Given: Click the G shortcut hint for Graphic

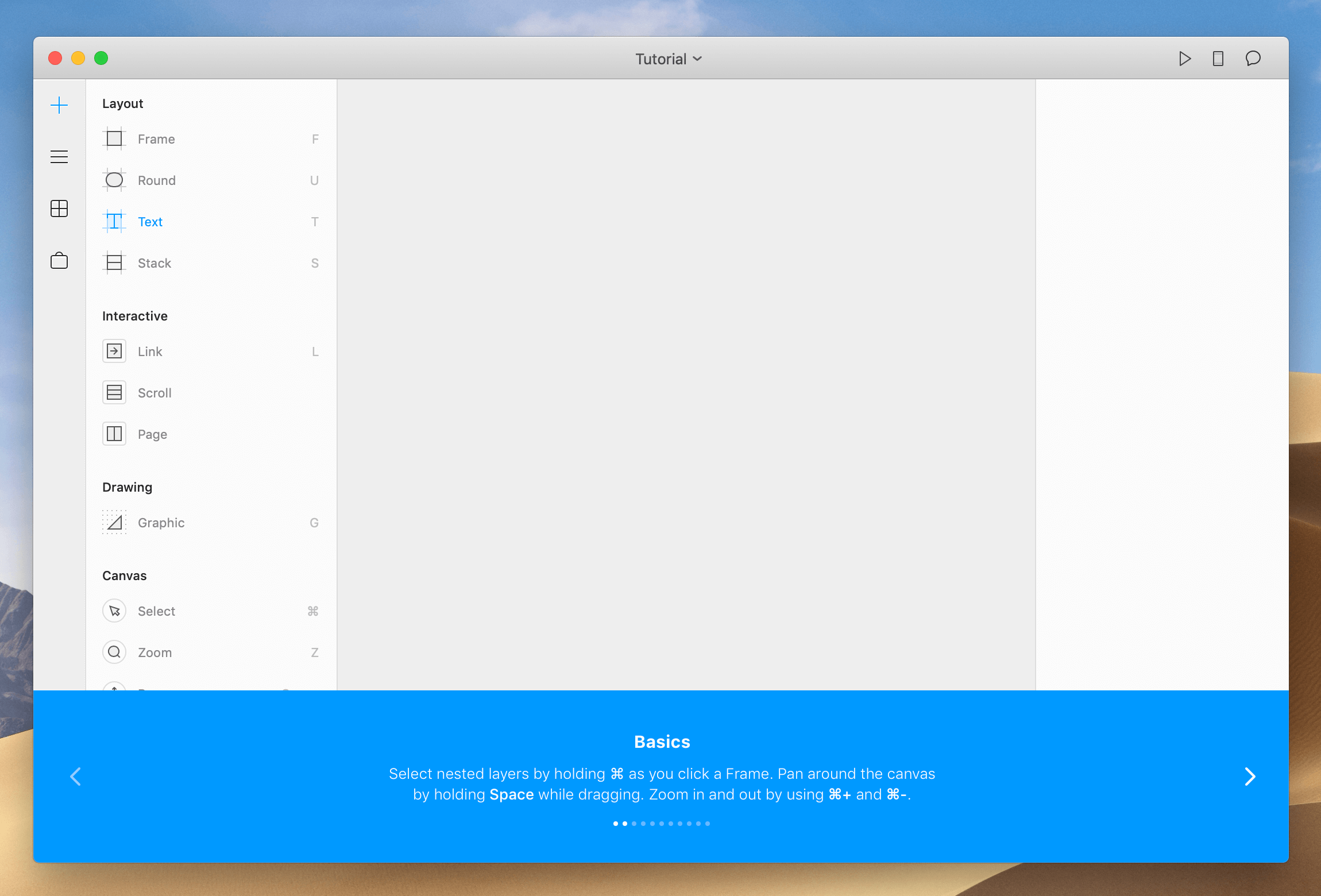Looking at the screenshot, I should (x=314, y=523).
